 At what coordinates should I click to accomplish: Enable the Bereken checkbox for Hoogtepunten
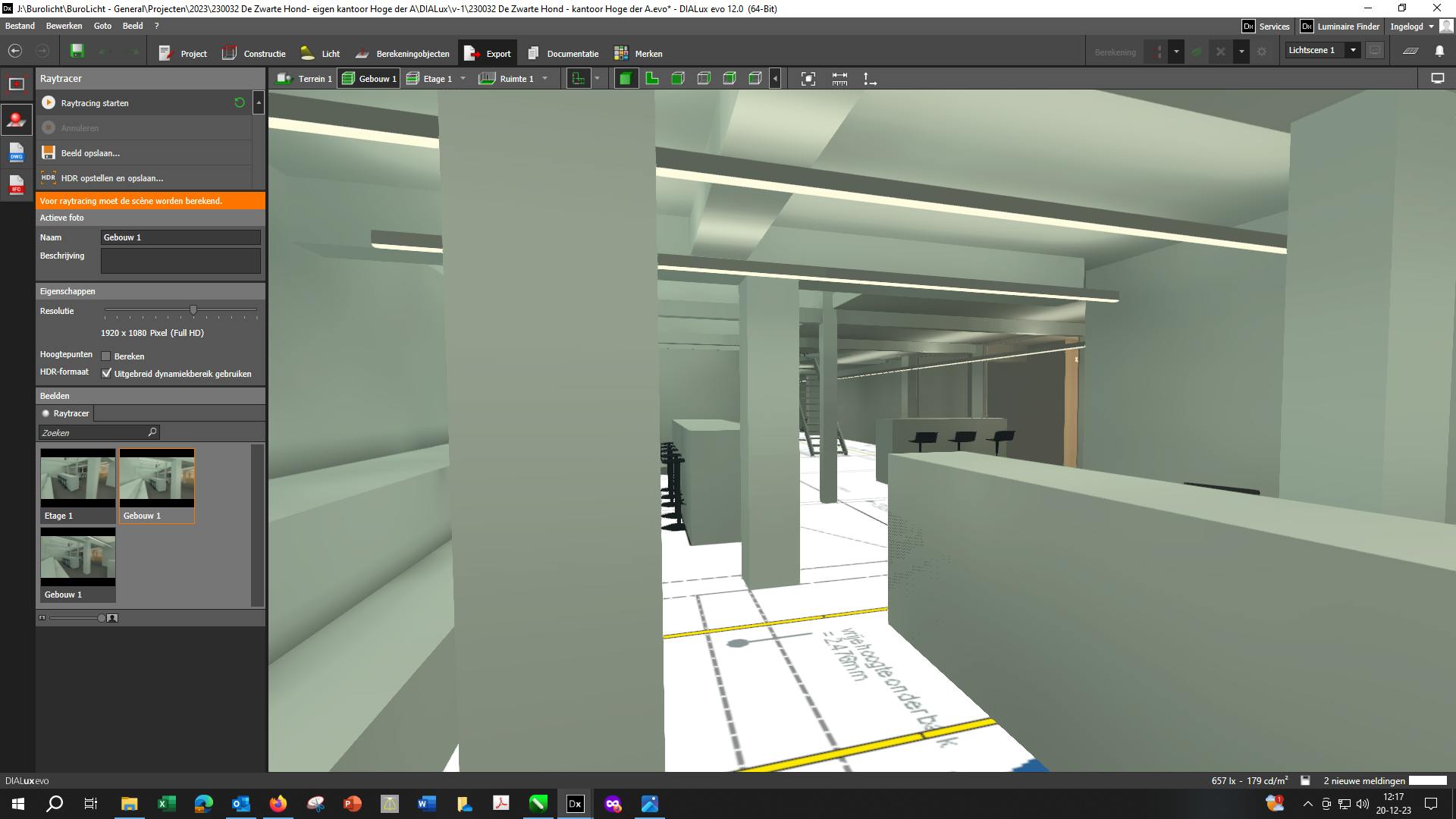pos(105,355)
